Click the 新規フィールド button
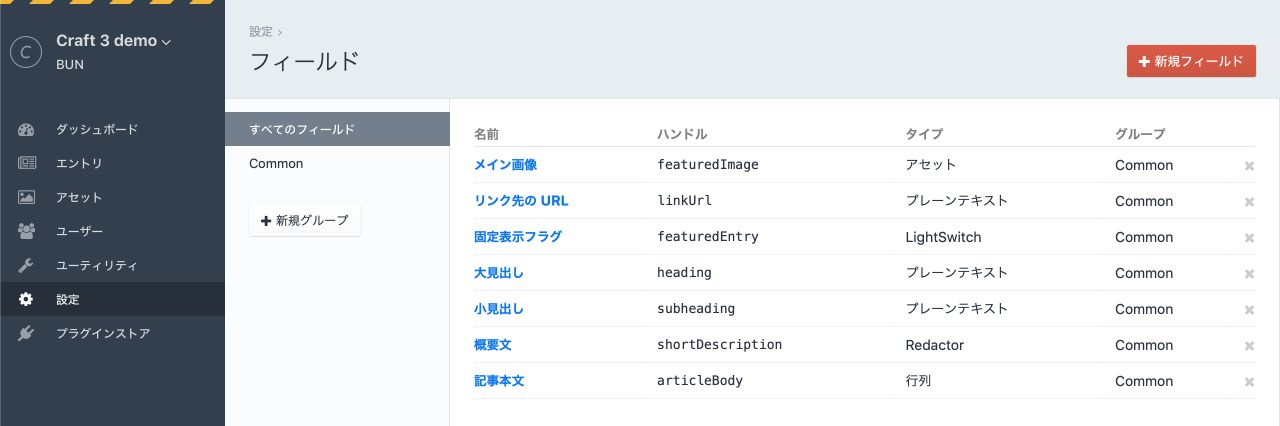The width and height of the screenshot is (1280, 426). pos(1190,61)
